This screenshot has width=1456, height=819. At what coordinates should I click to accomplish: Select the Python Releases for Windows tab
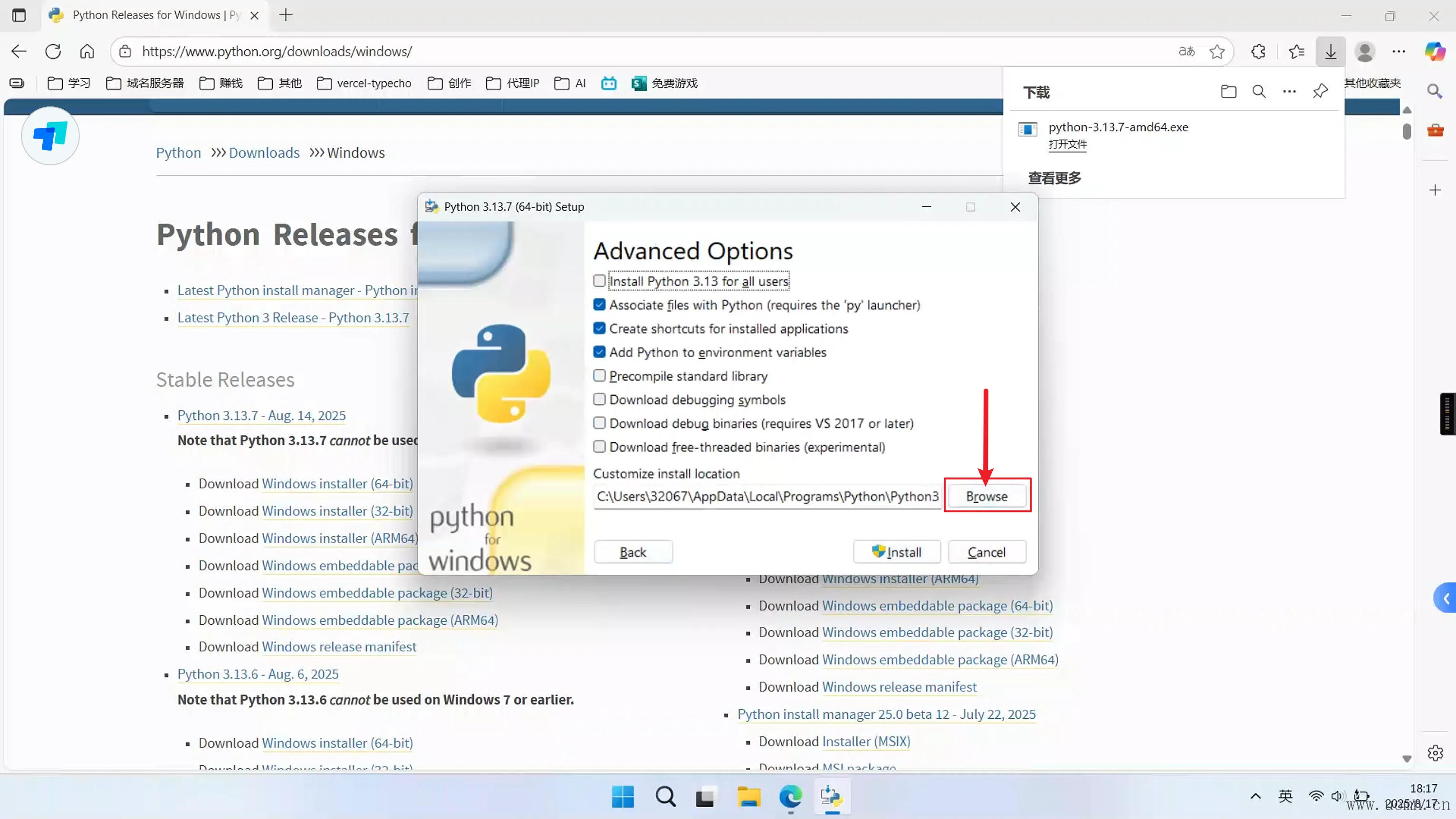(147, 15)
